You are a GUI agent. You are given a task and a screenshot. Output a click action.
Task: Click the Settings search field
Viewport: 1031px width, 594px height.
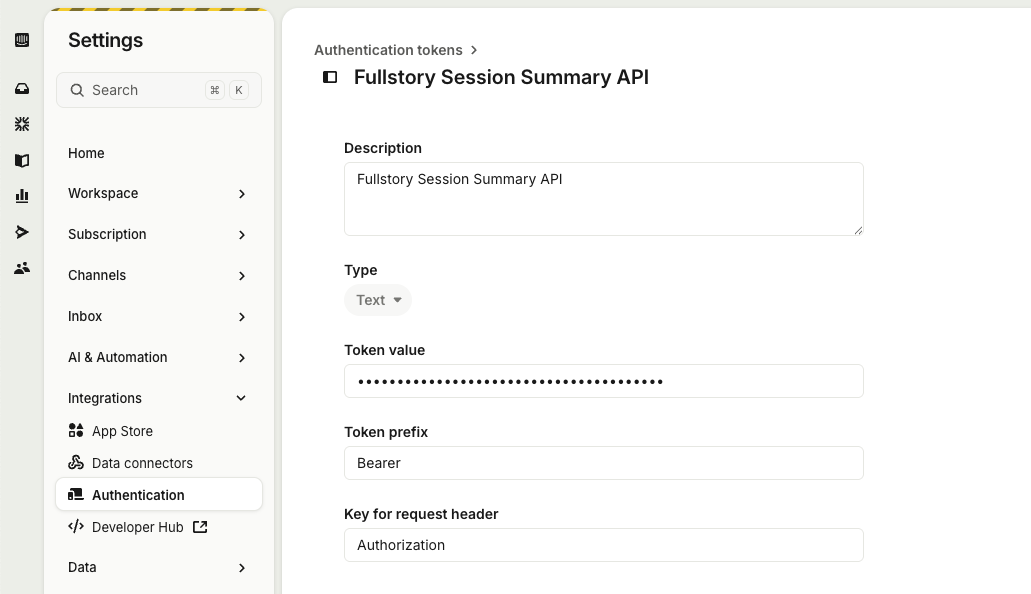(x=159, y=90)
